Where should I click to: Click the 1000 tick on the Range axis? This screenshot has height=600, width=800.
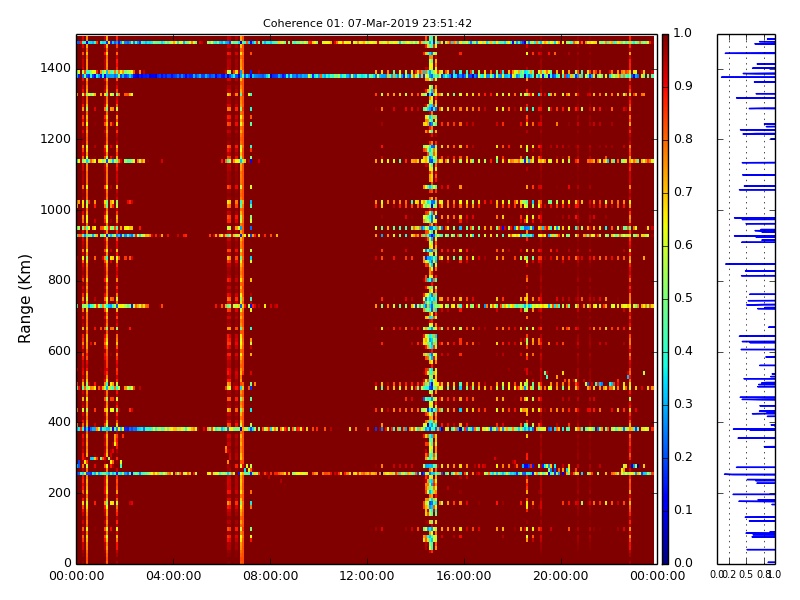tap(56, 210)
